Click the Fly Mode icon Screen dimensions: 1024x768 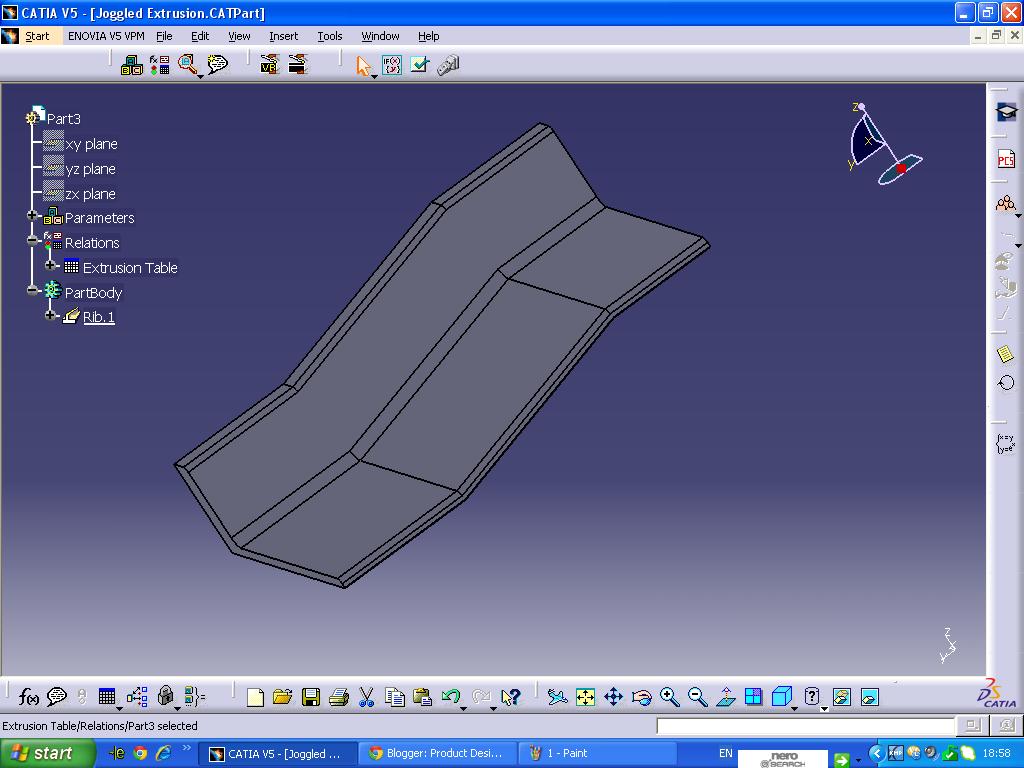(556, 697)
